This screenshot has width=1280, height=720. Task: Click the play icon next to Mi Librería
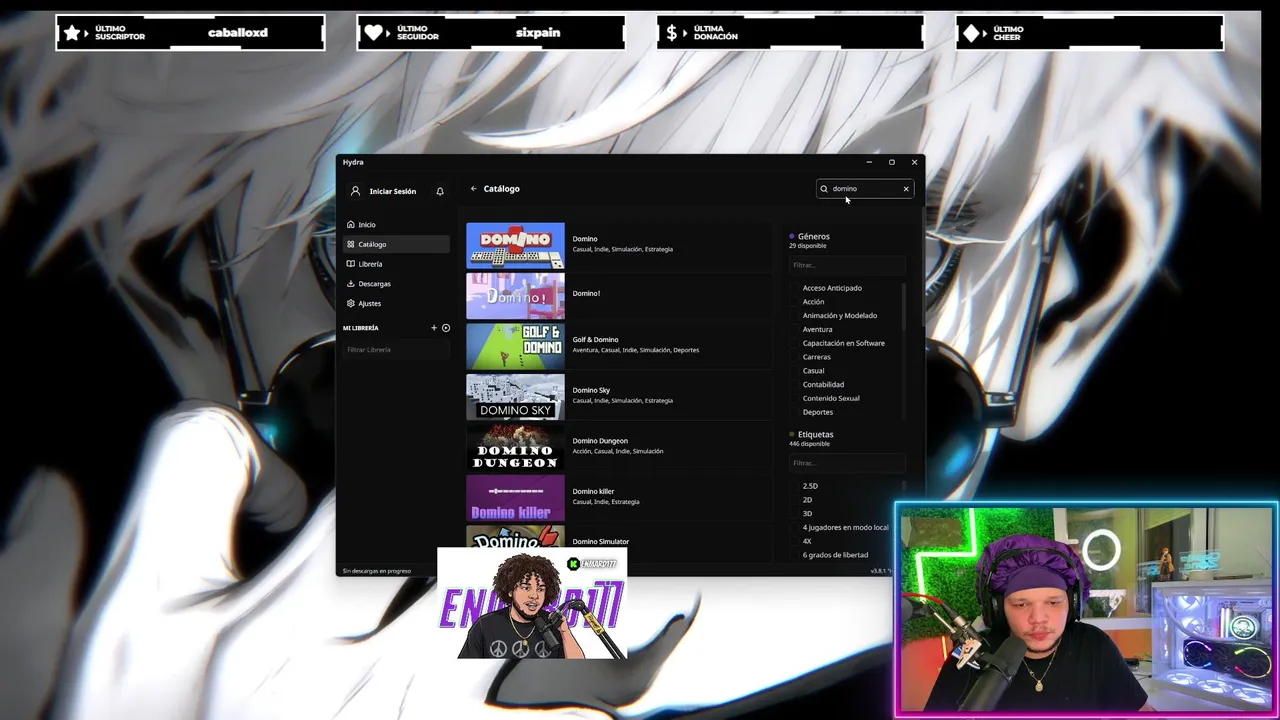(446, 328)
